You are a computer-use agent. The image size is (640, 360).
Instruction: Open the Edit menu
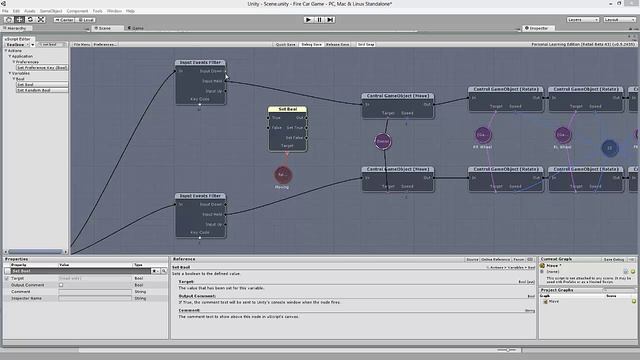click(16, 11)
